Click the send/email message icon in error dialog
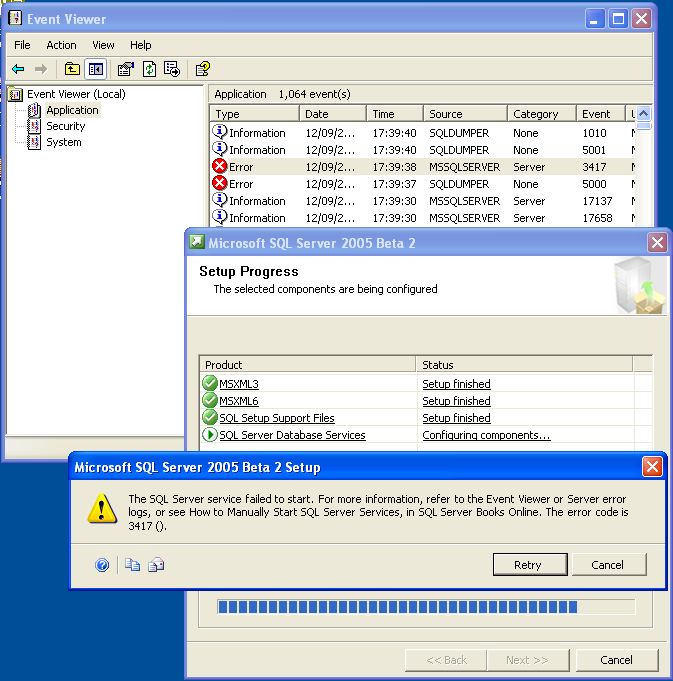Image resolution: width=673 pixels, height=681 pixels. pyautogui.click(x=156, y=565)
